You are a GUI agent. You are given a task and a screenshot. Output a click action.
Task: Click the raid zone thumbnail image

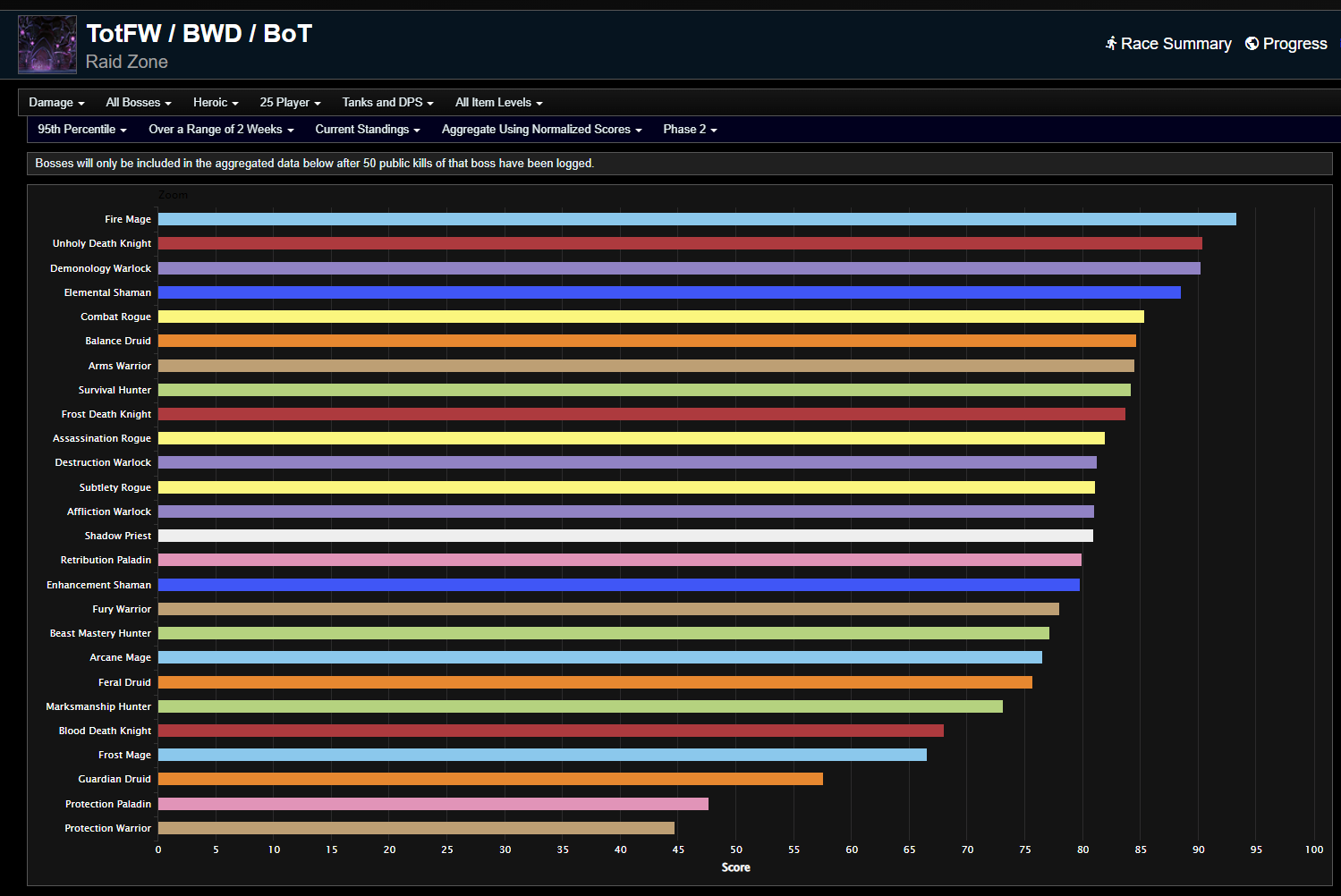click(x=47, y=45)
